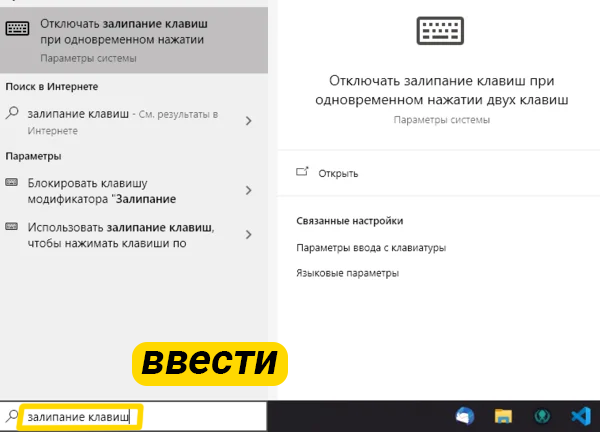
Task: Click the keyboard icon of the top search result
Action: click(17, 29)
